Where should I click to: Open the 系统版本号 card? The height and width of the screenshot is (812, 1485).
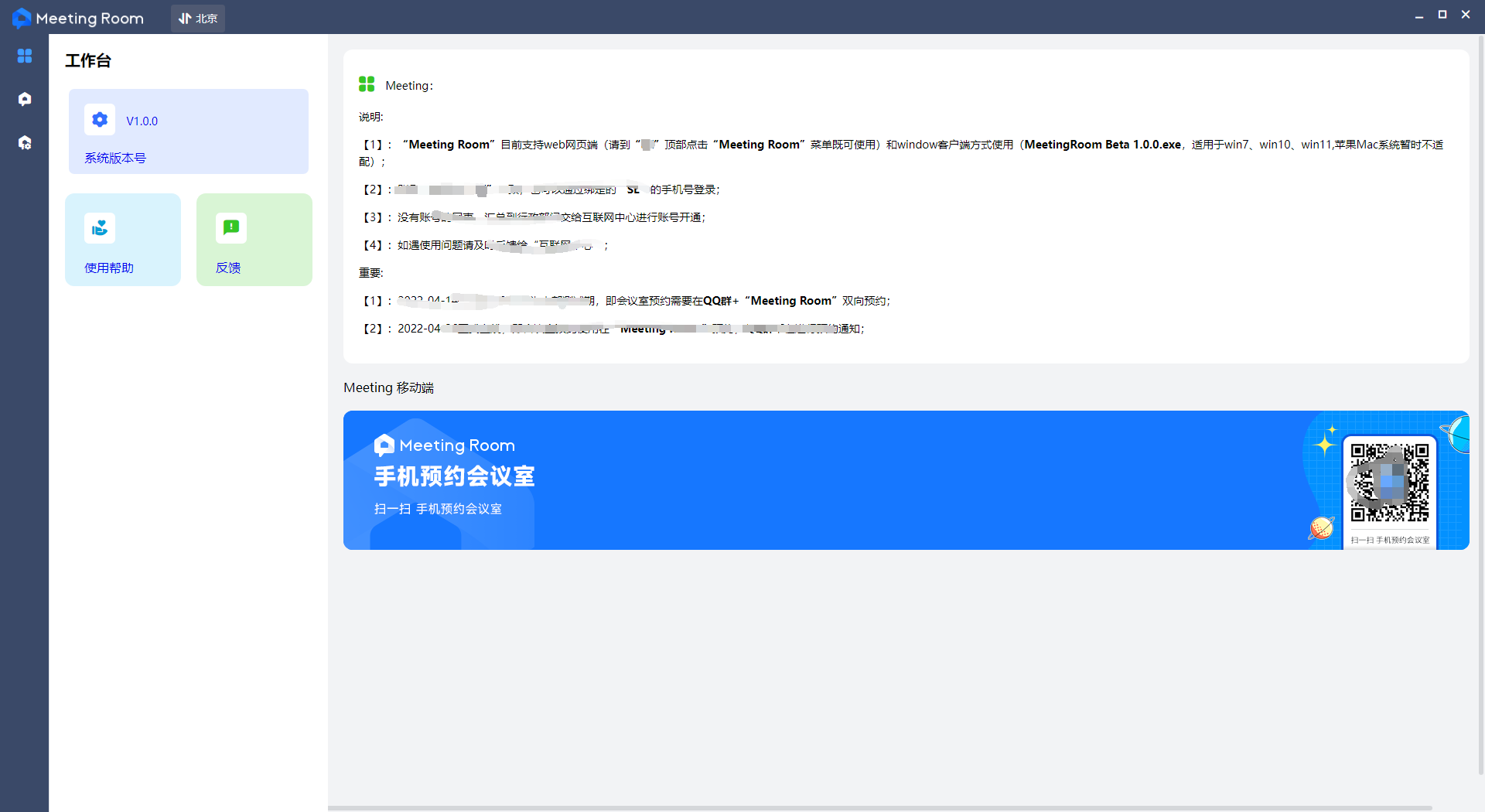point(189,131)
